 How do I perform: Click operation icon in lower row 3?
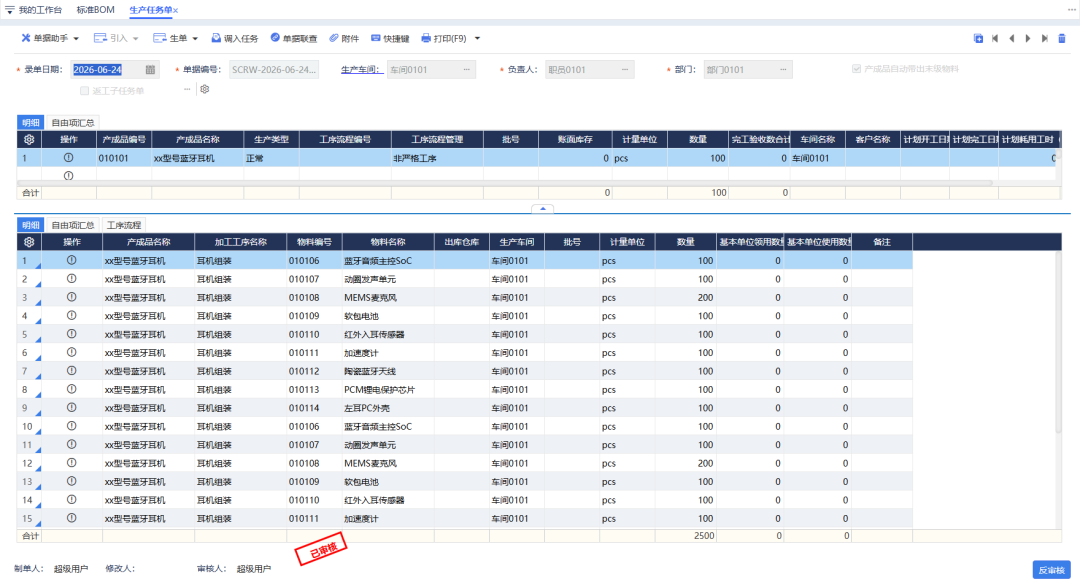click(71, 297)
